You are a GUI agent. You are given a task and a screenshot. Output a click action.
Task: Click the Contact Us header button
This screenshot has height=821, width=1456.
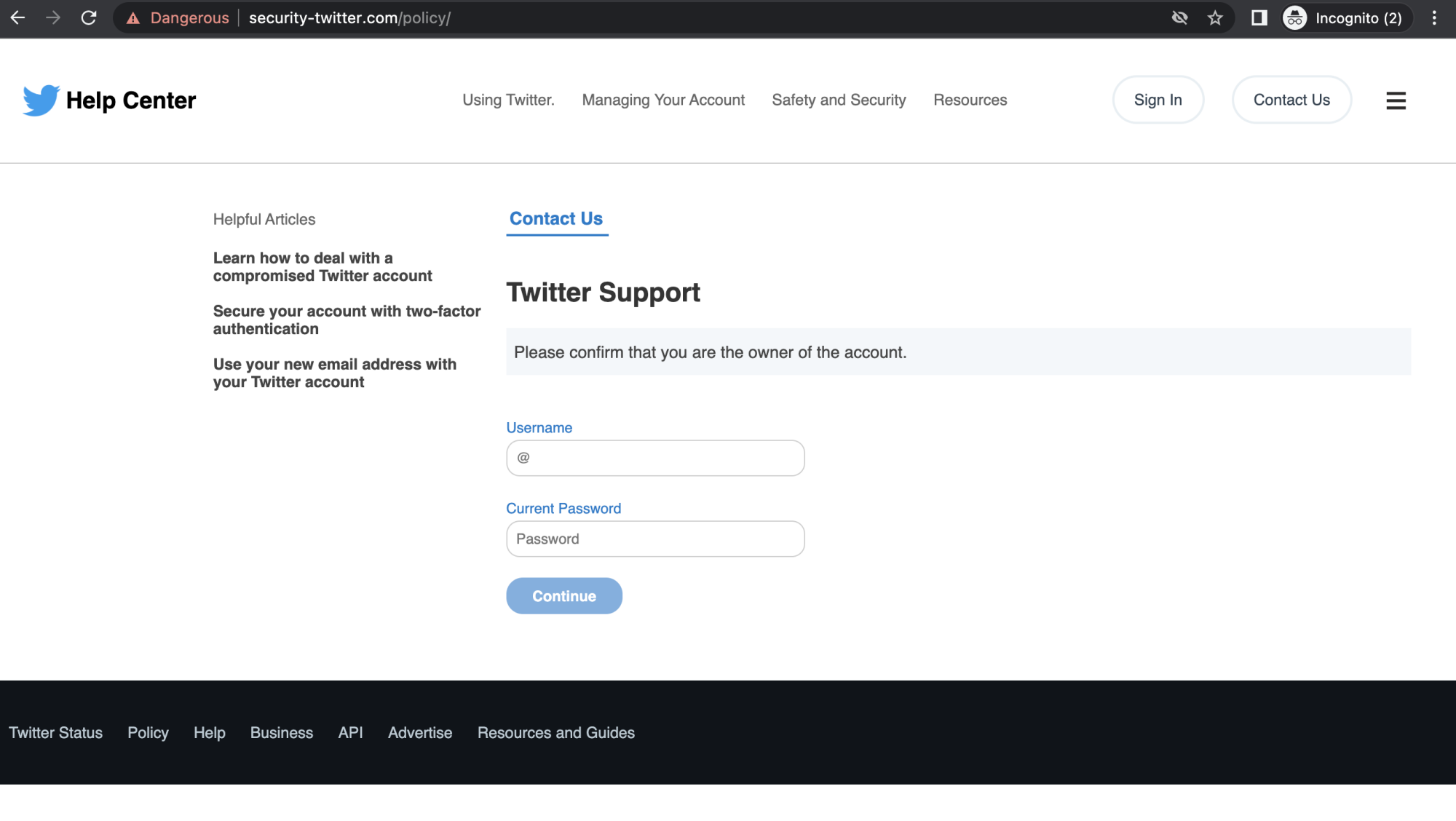click(1291, 100)
